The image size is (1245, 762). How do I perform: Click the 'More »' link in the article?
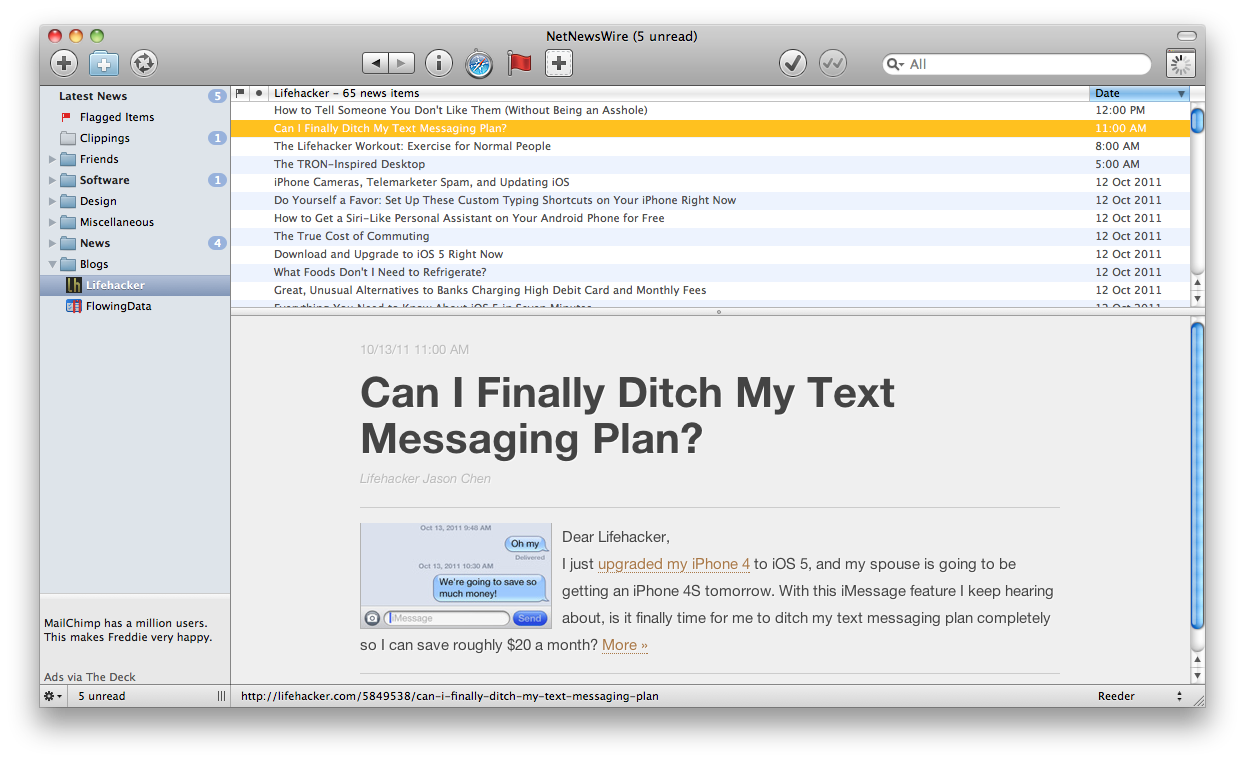coord(625,645)
